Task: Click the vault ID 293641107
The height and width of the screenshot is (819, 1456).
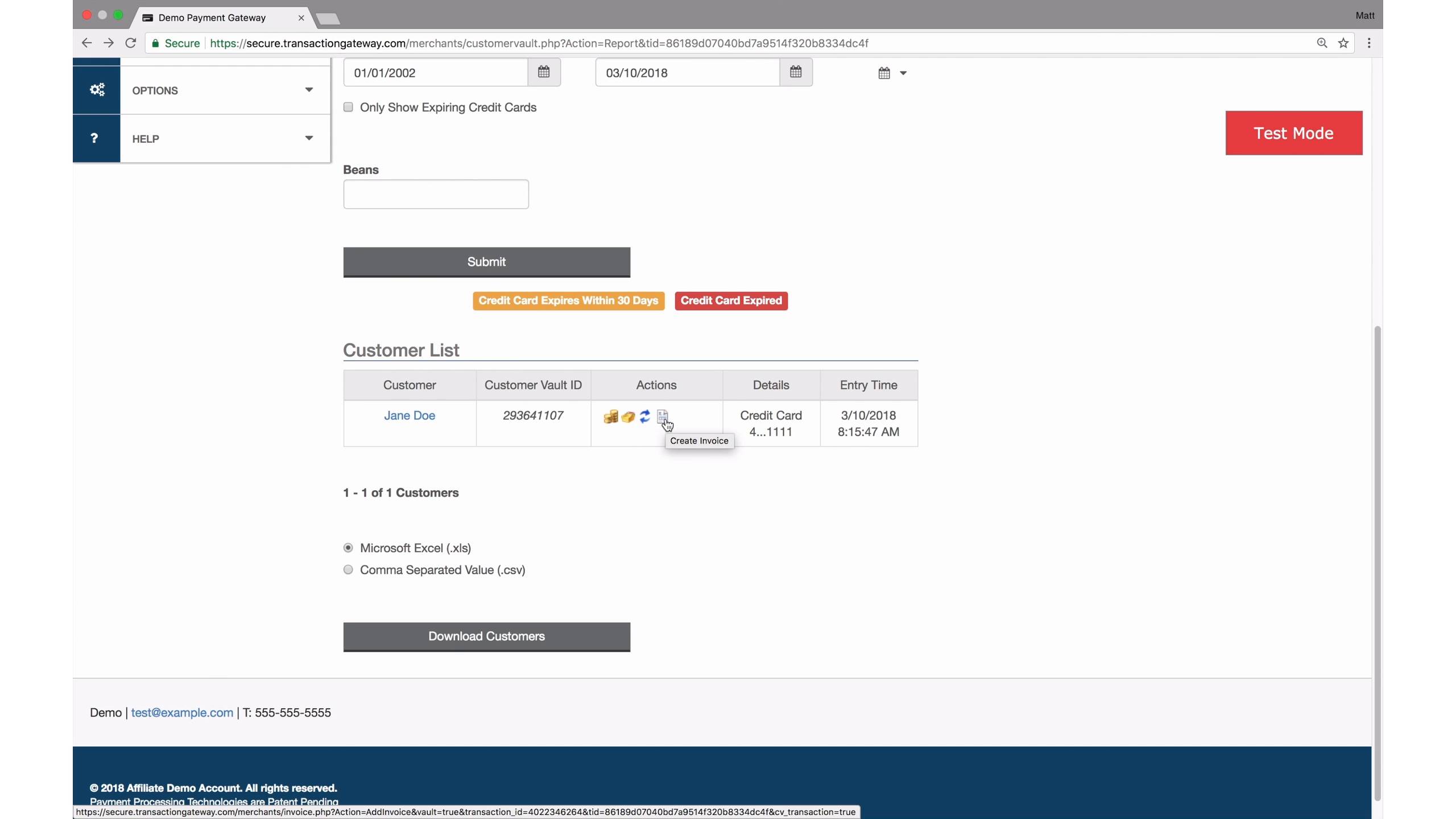Action: tap(533, 416)
